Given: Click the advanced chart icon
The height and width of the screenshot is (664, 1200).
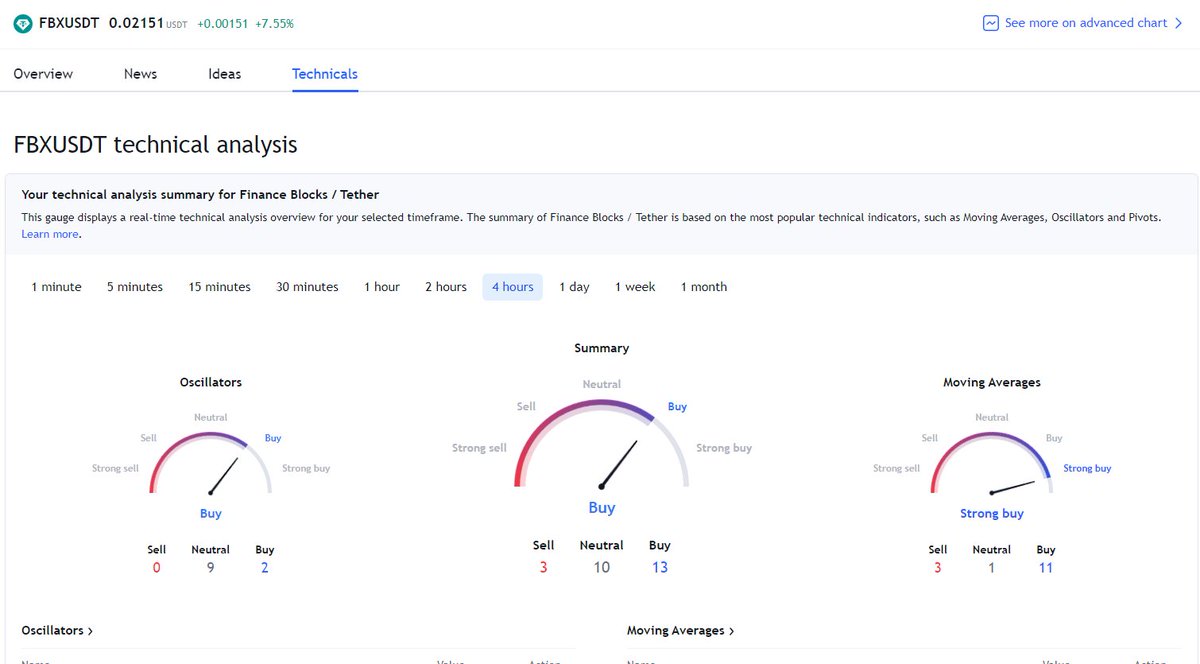Looking at the screenshot, I should point(991,23).
